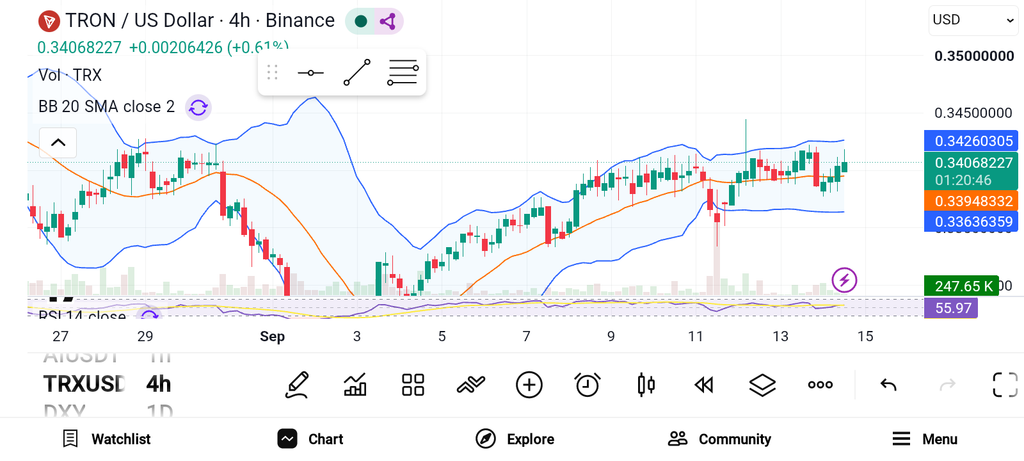
Task: Click the price change +0.00206426 text
Action: click(x=175, y=48)
